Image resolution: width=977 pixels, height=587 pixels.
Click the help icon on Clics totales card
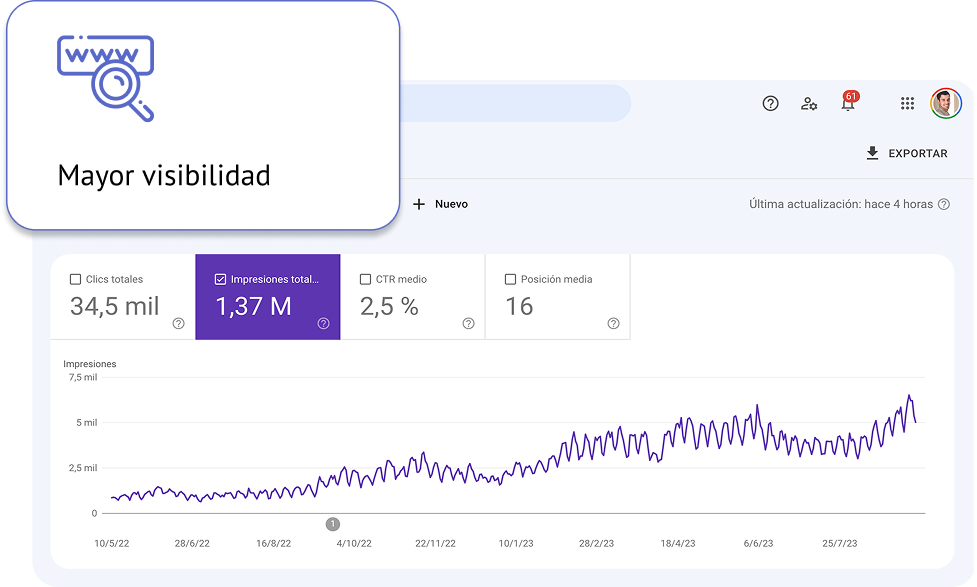tap(178, 323)
